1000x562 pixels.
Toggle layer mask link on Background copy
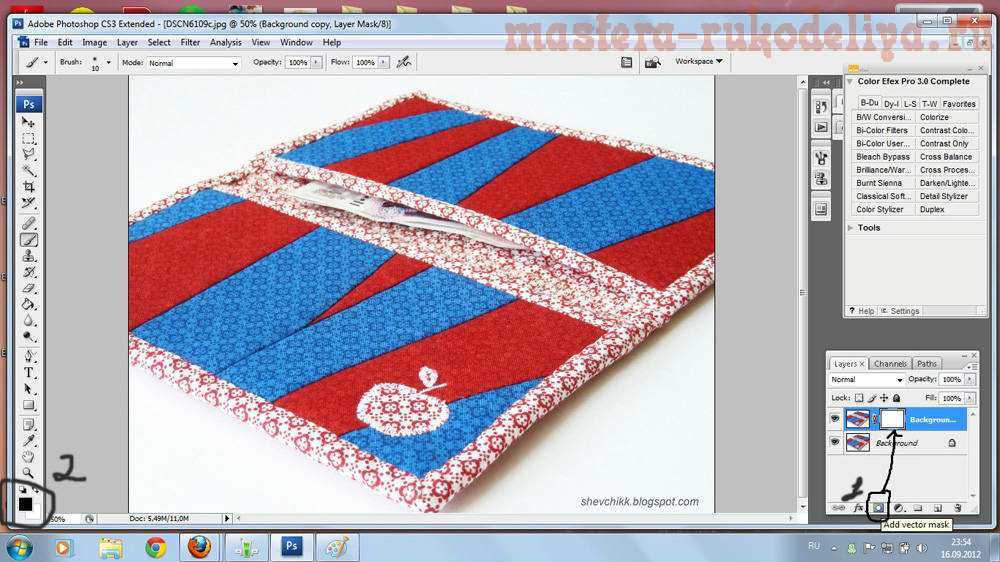pos(875,419)
